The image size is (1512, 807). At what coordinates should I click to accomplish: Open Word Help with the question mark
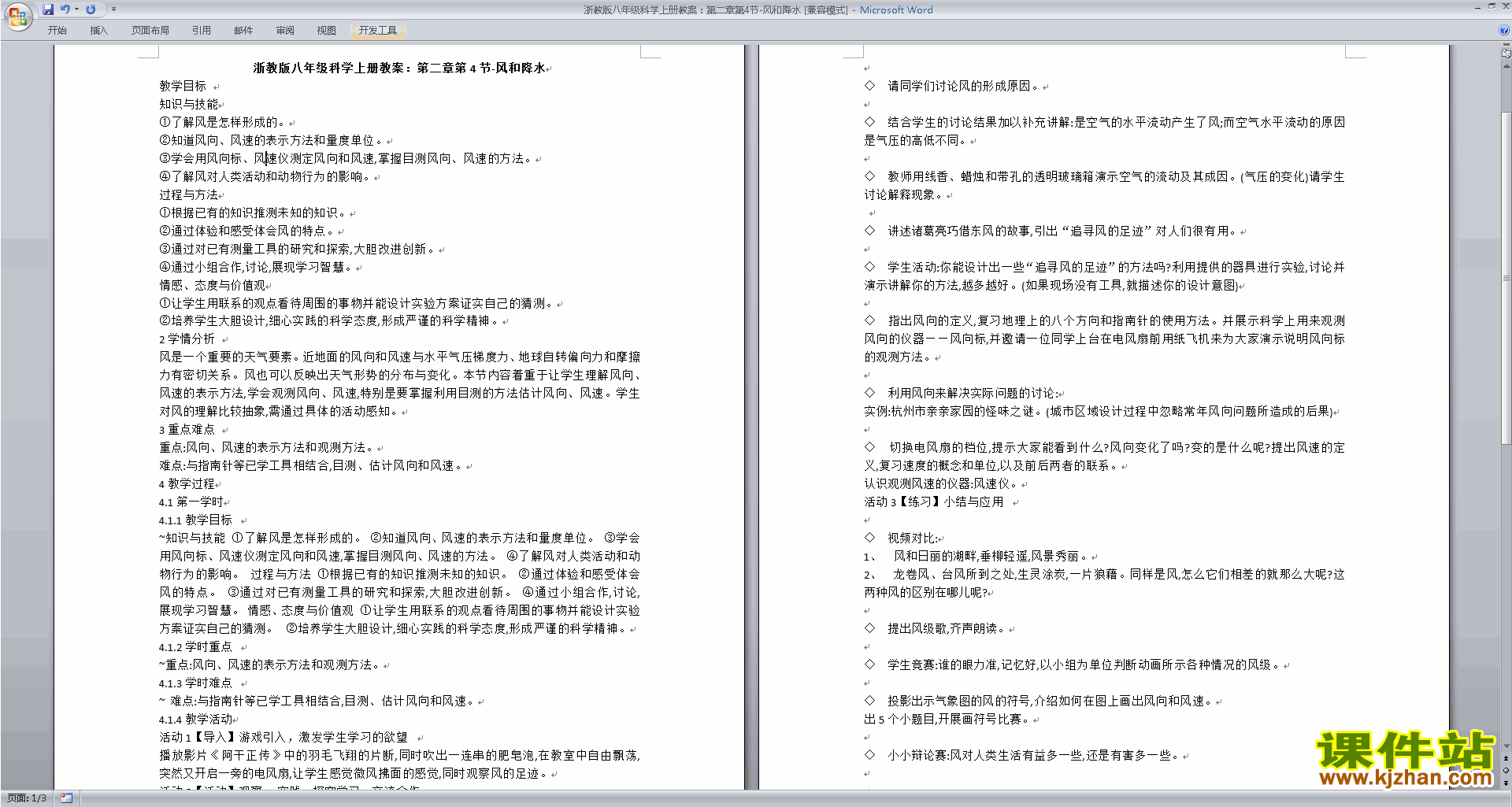(x=1504, y=31)
